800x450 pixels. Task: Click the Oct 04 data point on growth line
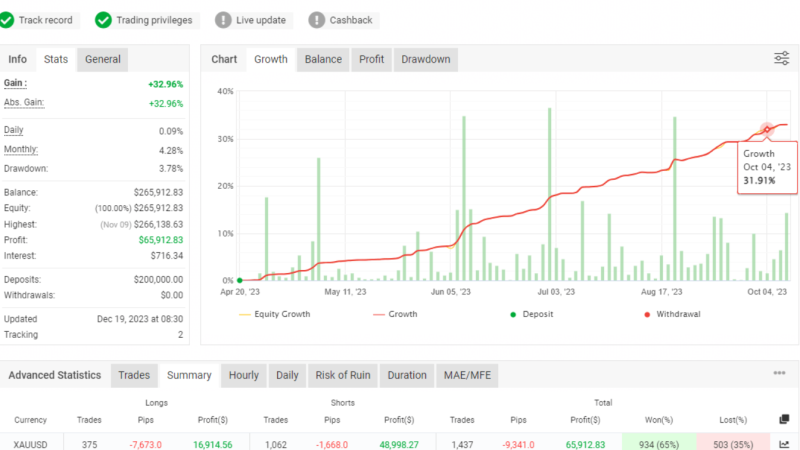point(767,129)
